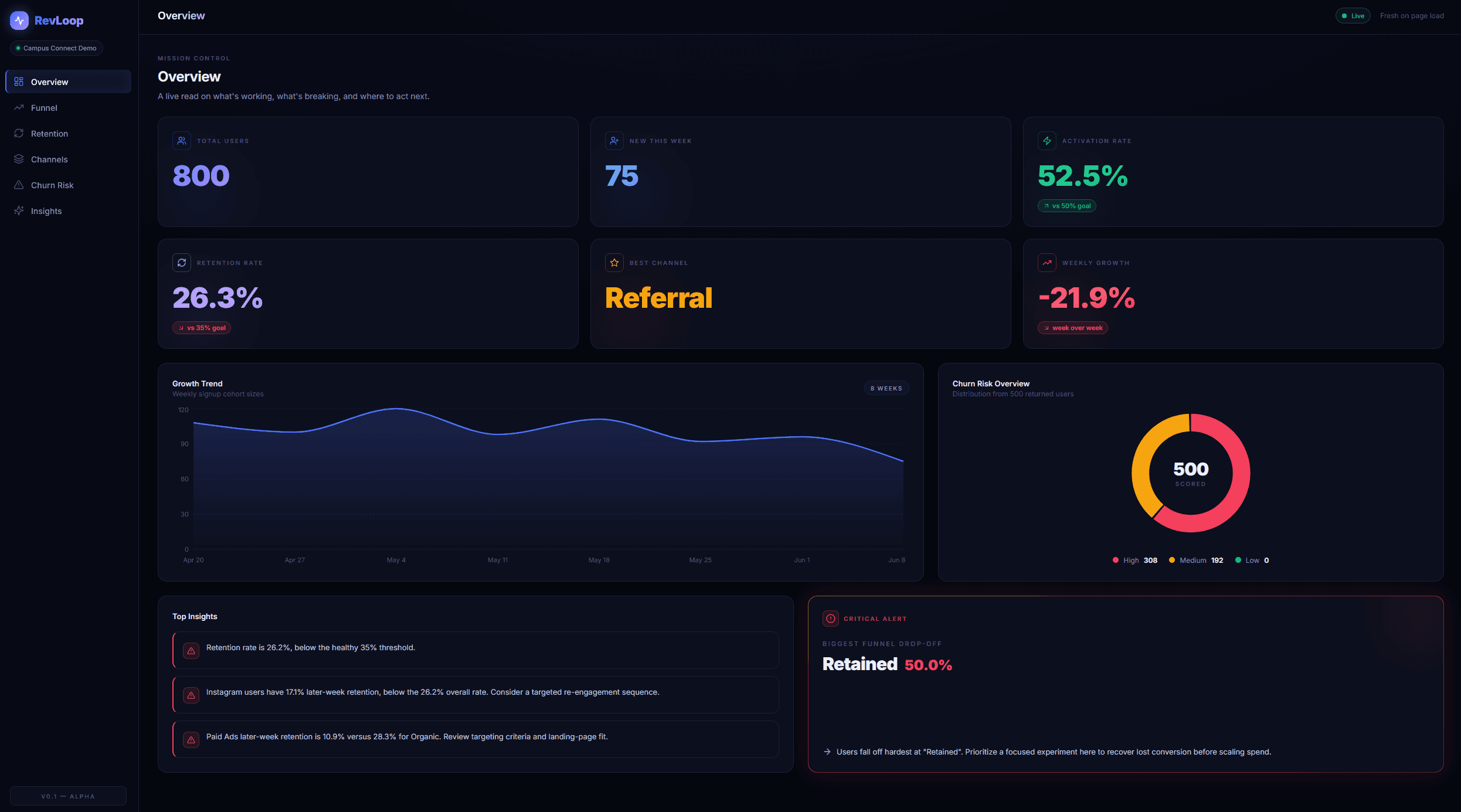Click the RevLoop pulse logo icon

(x=19, y=21)
